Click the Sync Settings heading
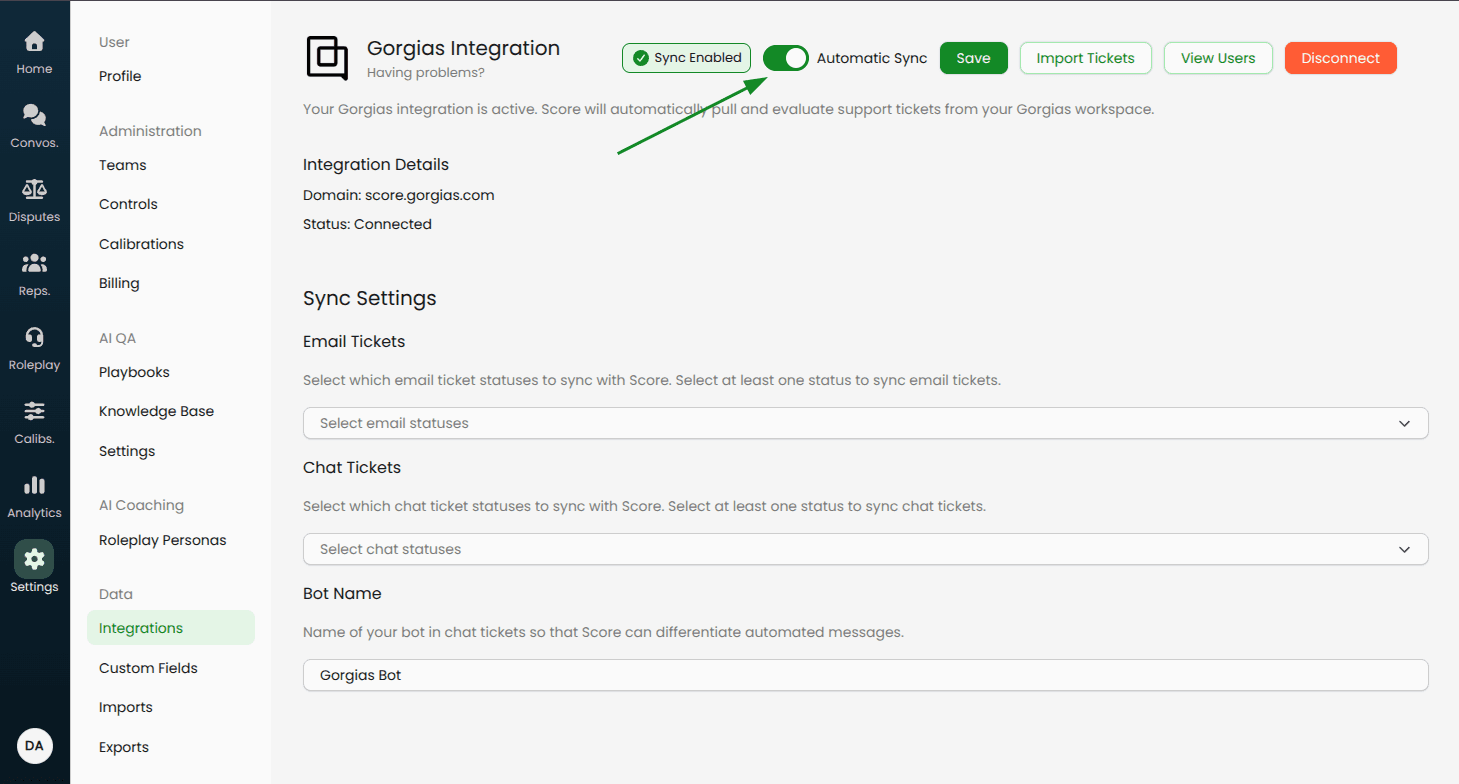Image resolution: width=1459 pixels, height=784 pixels. pyautogui.click(x=370, y=298)
